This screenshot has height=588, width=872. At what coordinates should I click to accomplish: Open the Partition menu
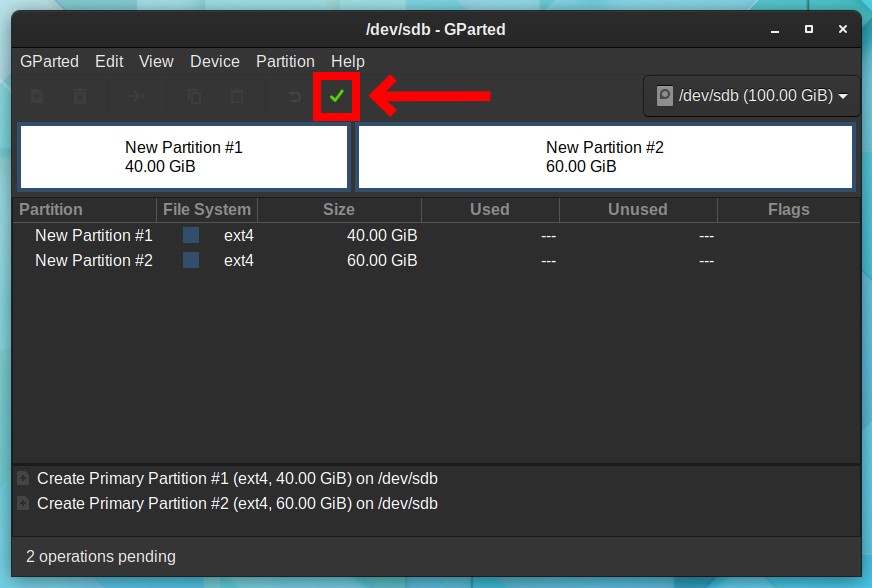pos(285,61)
